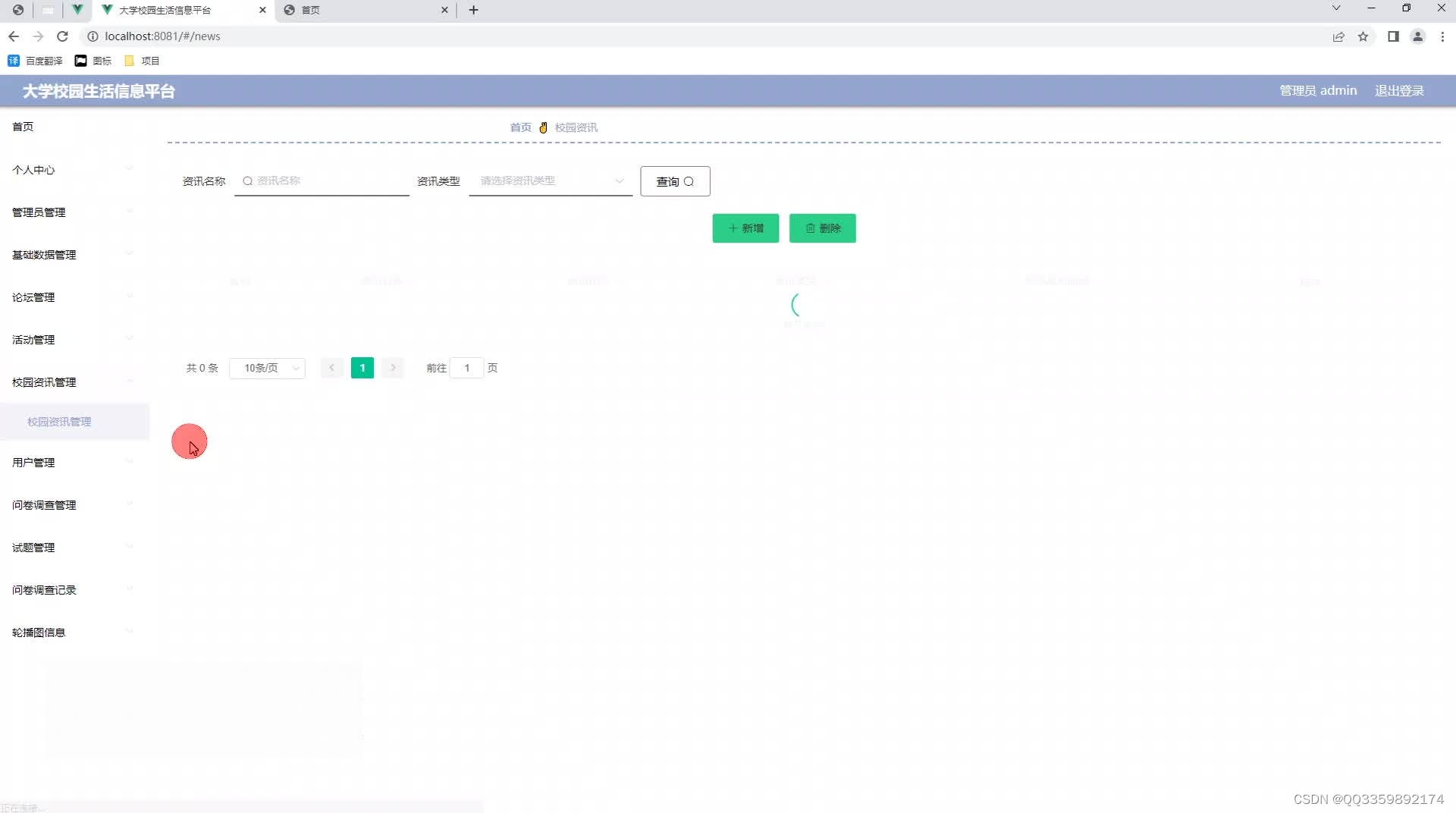Expand 论坛管理 sidebar menu

click(x=74, y=297)
